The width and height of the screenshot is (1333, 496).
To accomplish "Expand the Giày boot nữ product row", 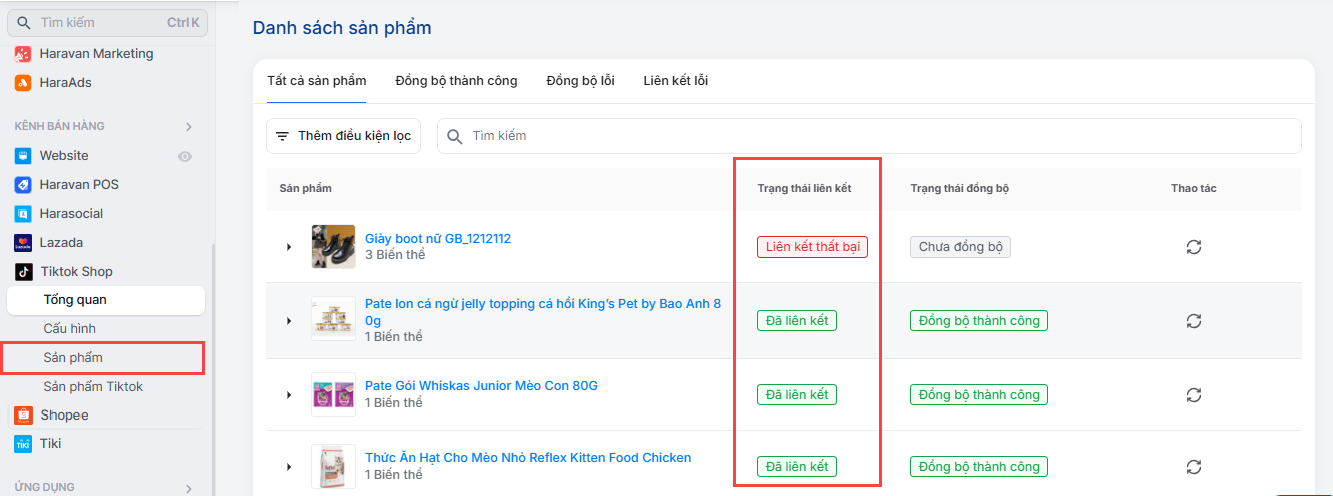I will click(x=289, y=247).
